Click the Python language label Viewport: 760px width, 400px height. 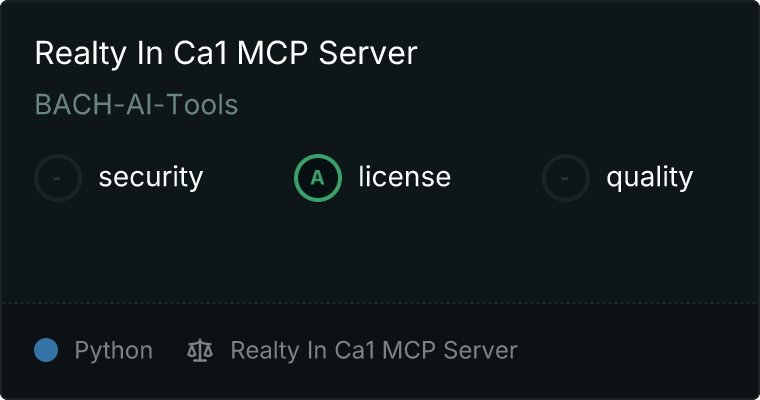coord(114,351)
